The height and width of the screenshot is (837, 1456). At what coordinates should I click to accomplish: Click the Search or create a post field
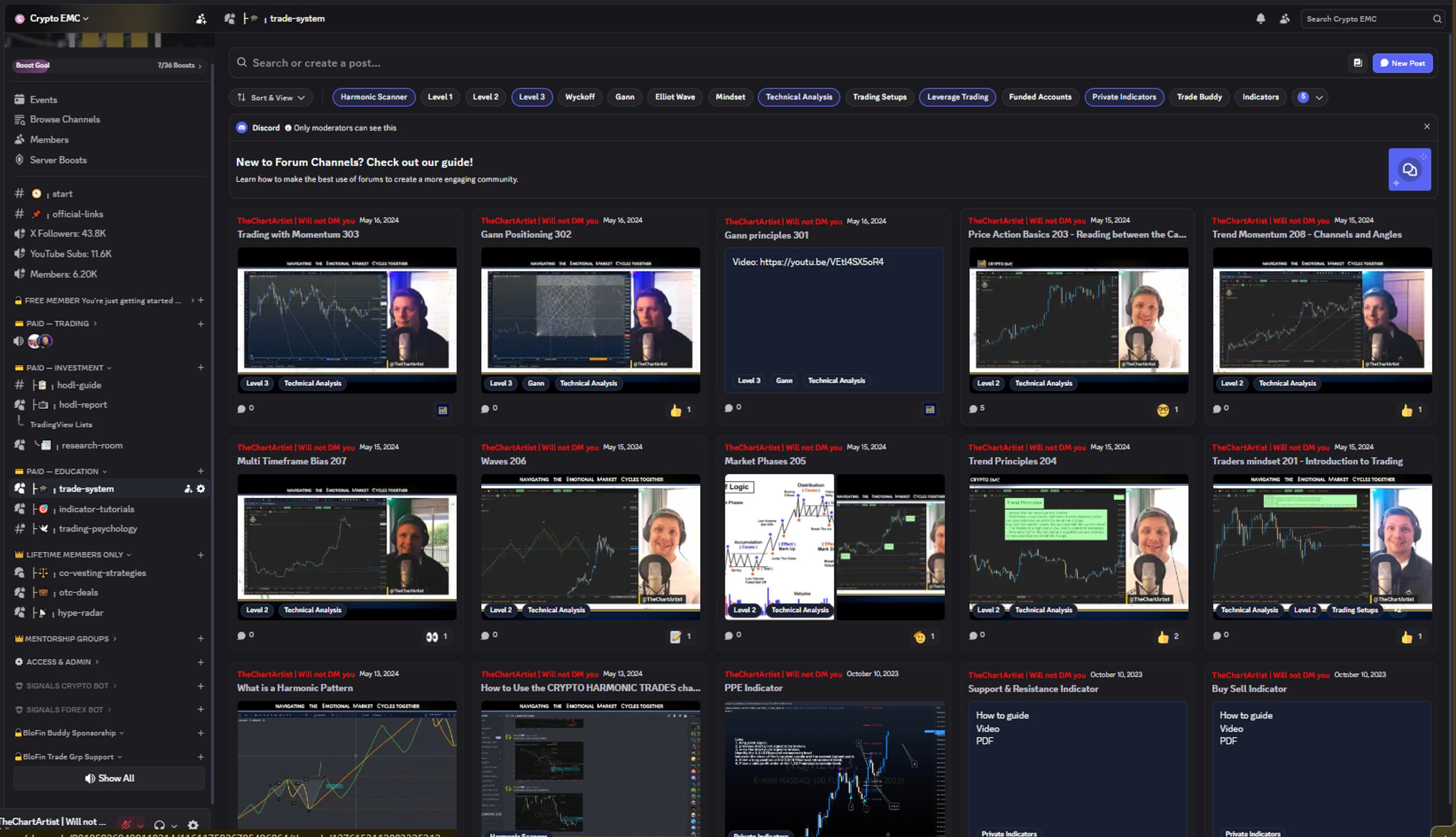[785, 63]
